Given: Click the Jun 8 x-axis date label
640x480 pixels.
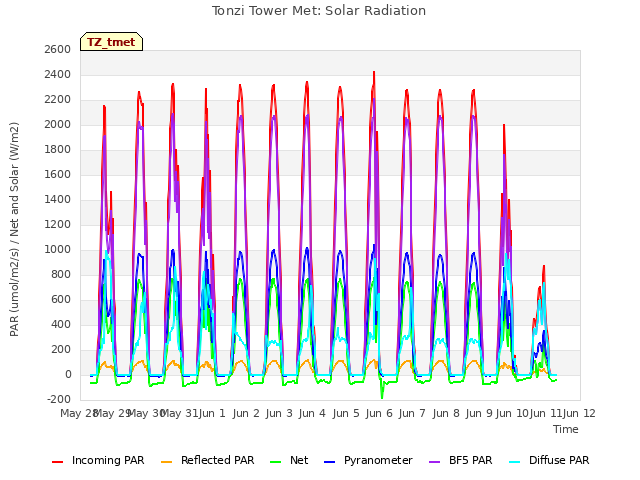Looking at the screenshot, I should coord(446,413).
